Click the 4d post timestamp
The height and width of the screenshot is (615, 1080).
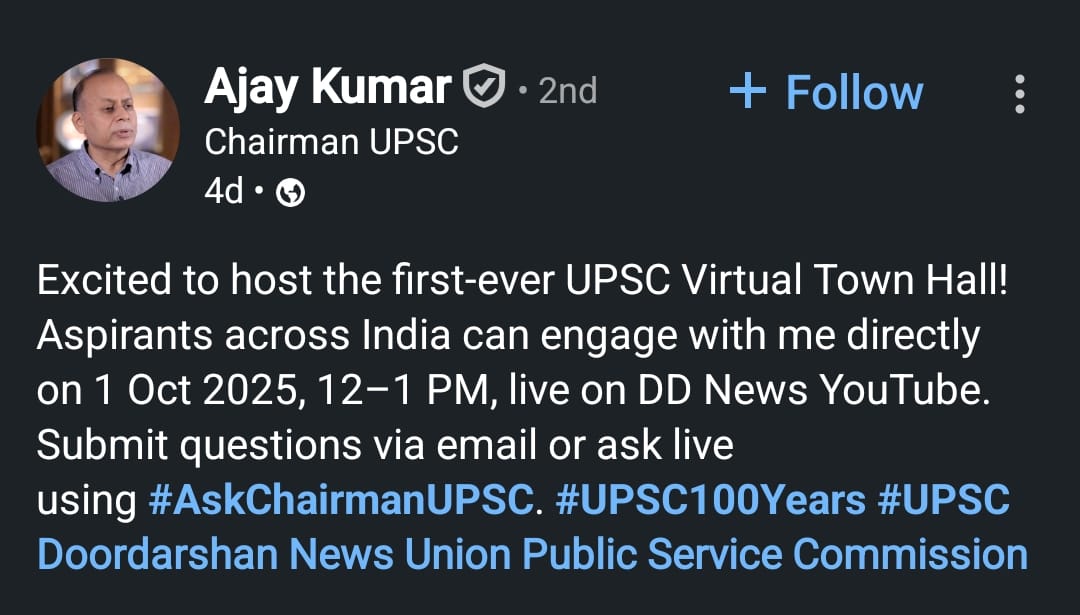(x=223, y=191)
